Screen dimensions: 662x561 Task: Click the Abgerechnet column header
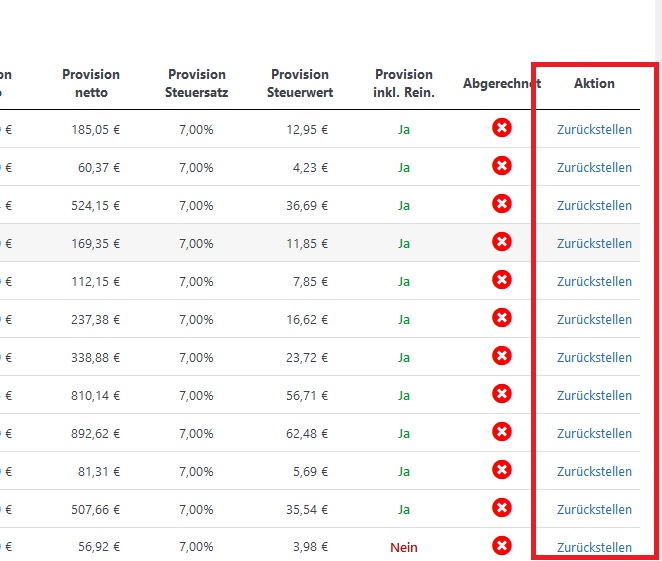pyautogui.click(x=502, y=84)
